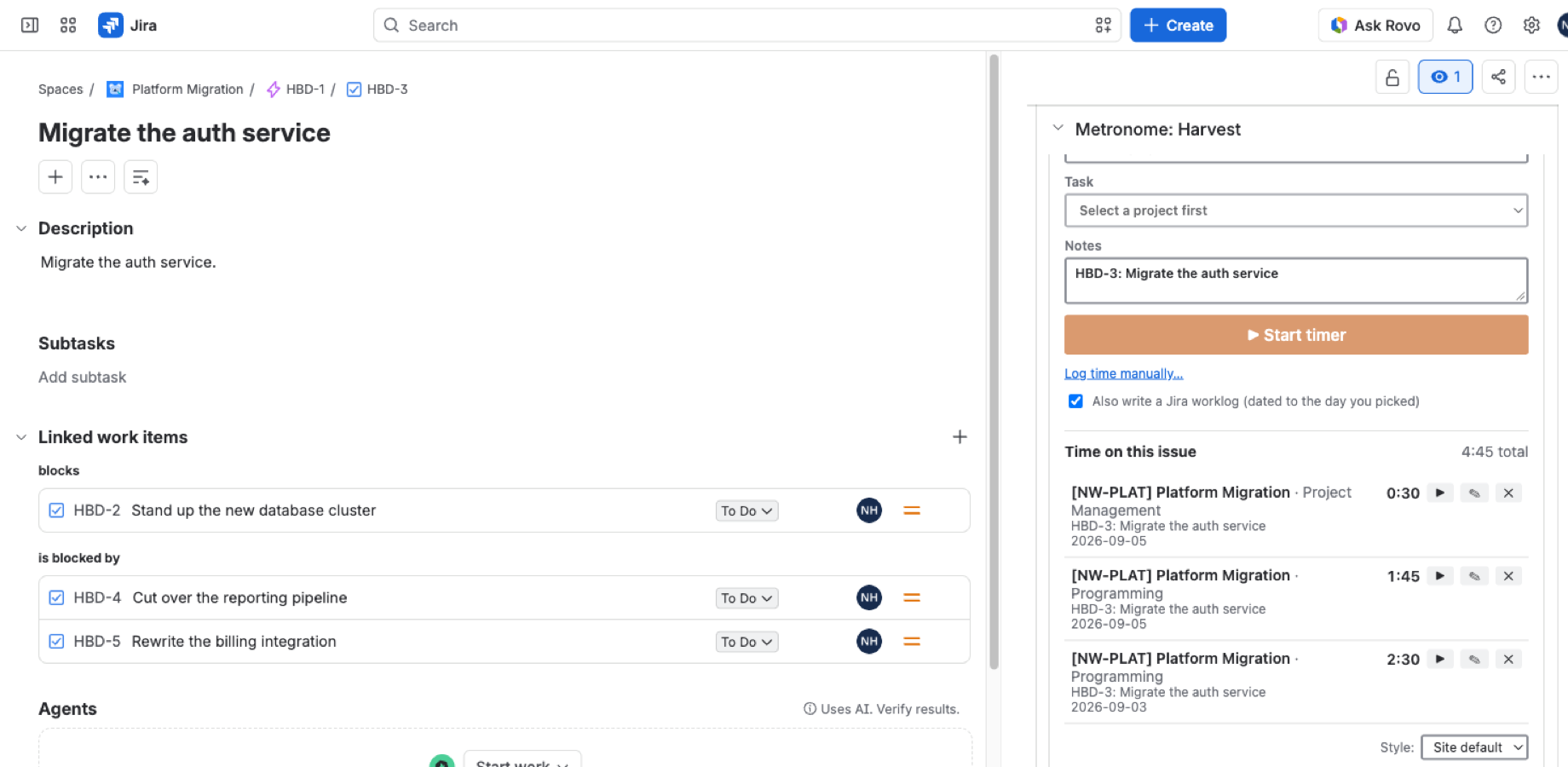This screenshot has height=767, width=1568.
Task: Open the app switcher grid icon
Action: 68,26
